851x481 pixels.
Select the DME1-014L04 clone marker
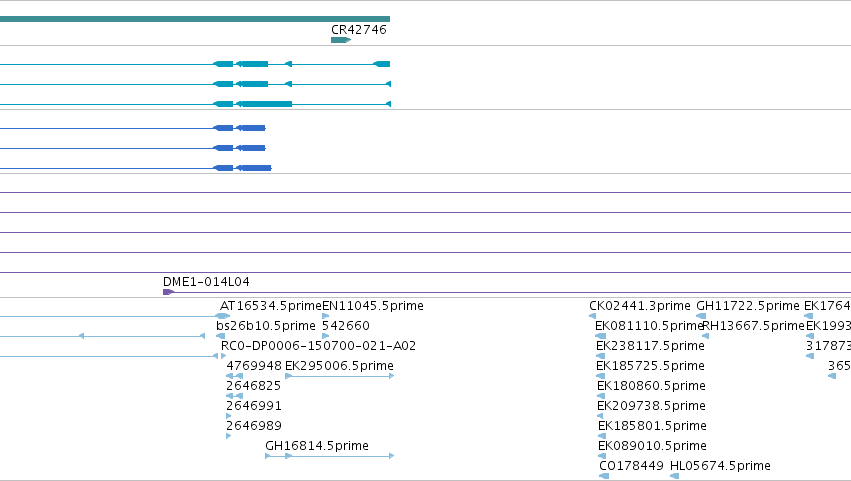click(x=168, y=292)
